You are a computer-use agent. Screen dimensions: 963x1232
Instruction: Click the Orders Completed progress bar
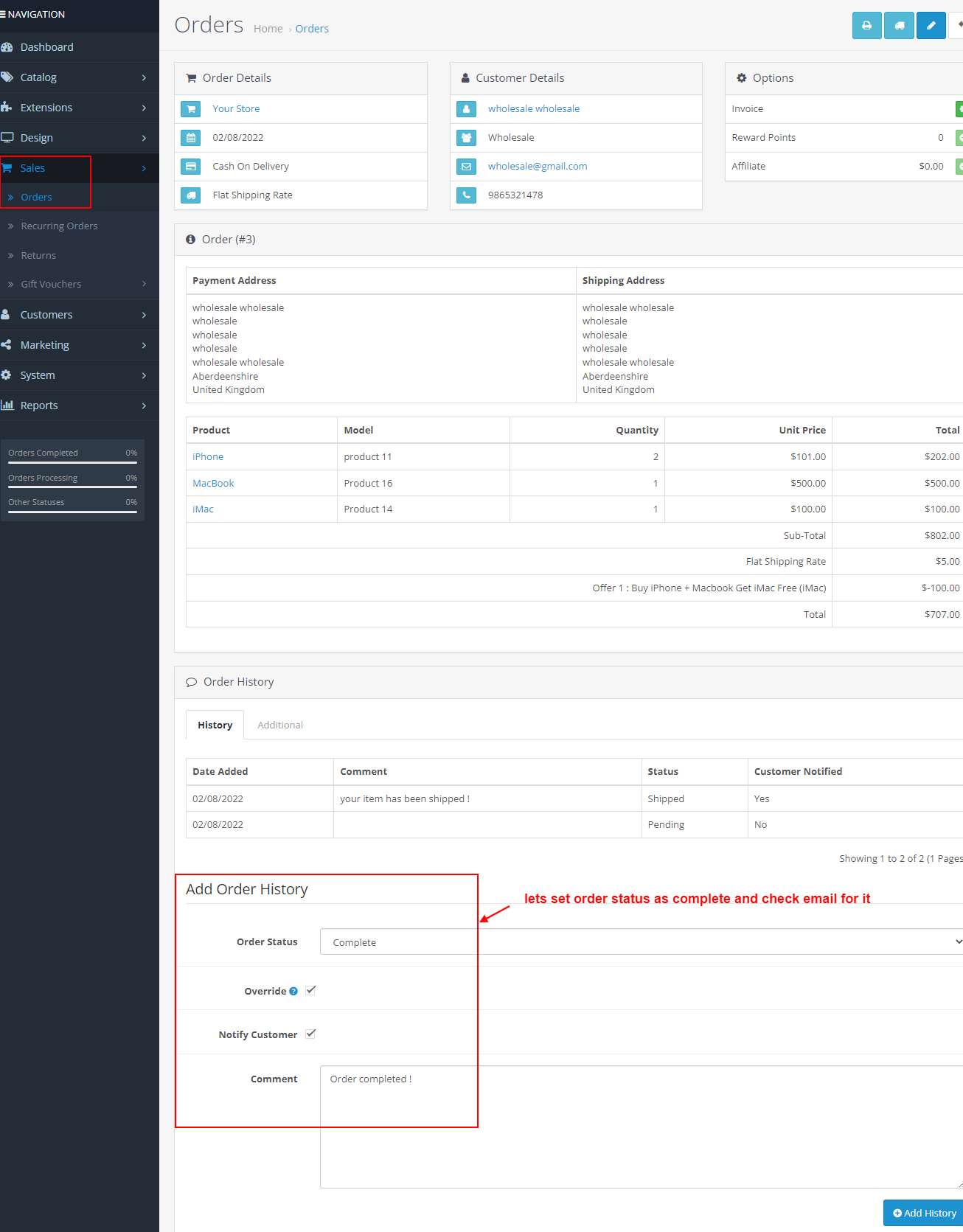point(72,462)
